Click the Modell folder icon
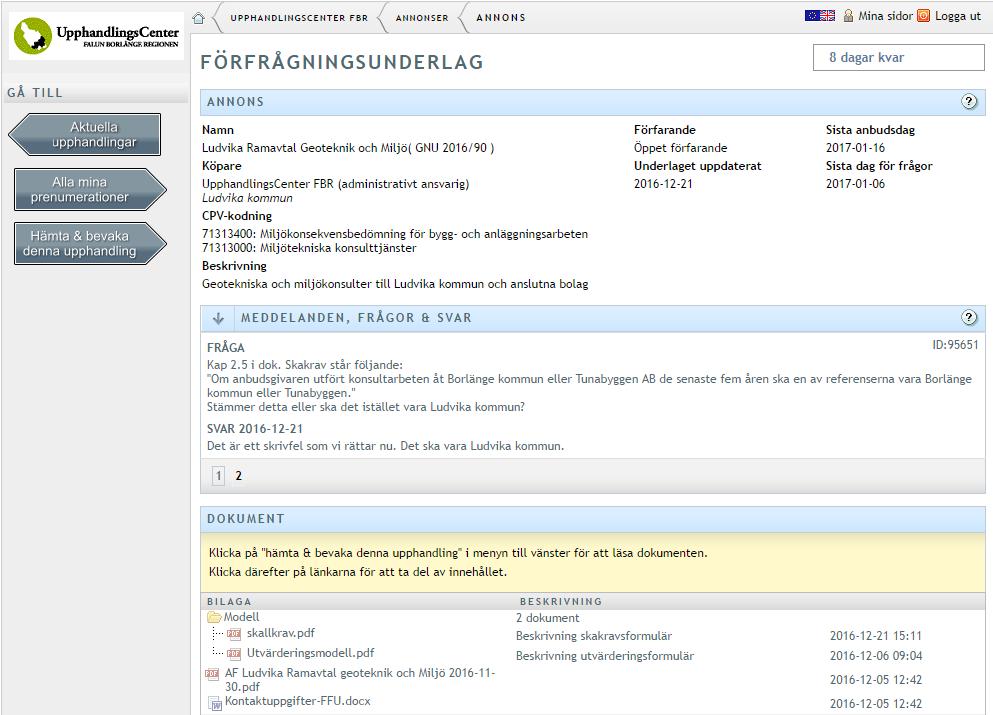 [x=214, y=617]
